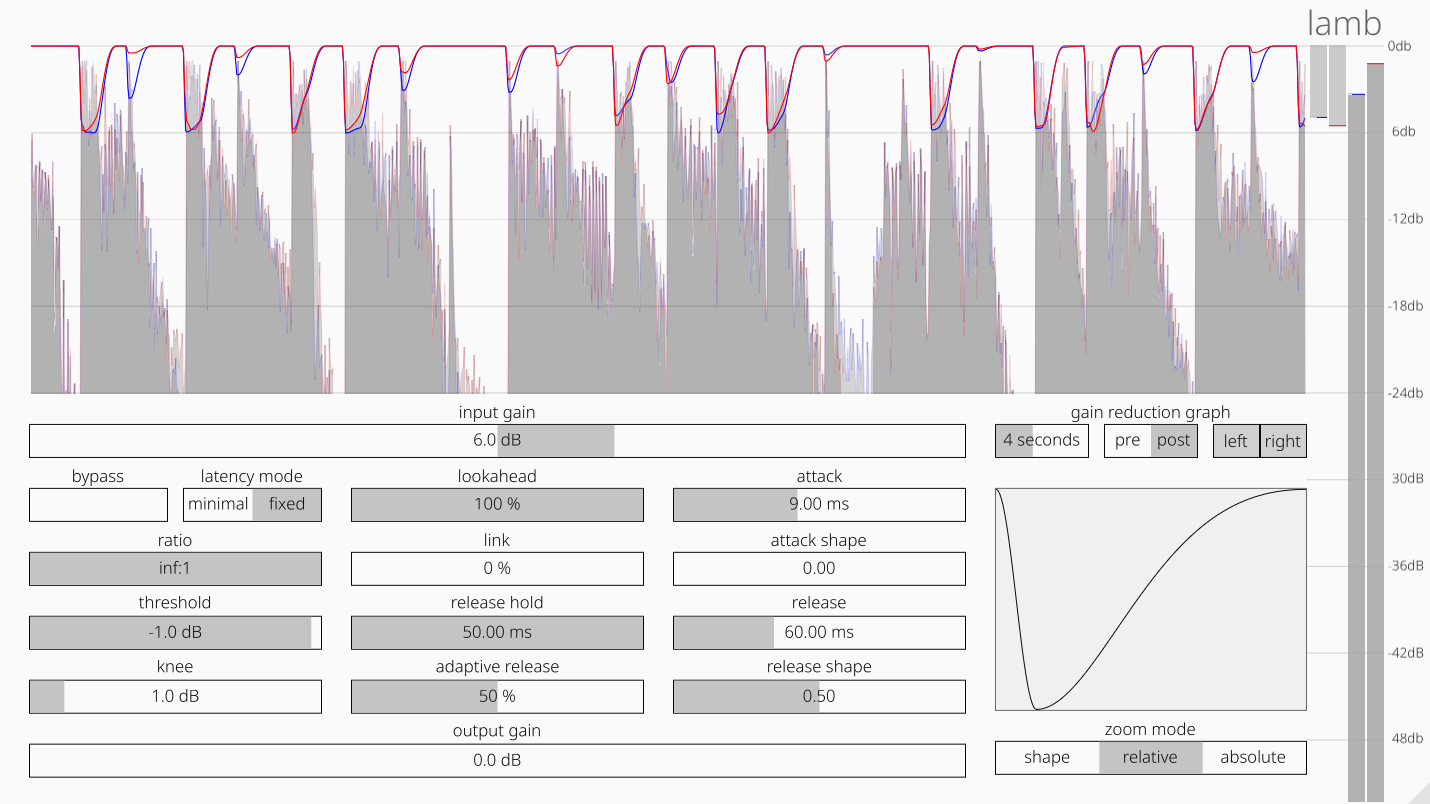The width and height of the screenshot is (1430, 804).
Task: Click the attack time slider
Action: tap(819, 504)
